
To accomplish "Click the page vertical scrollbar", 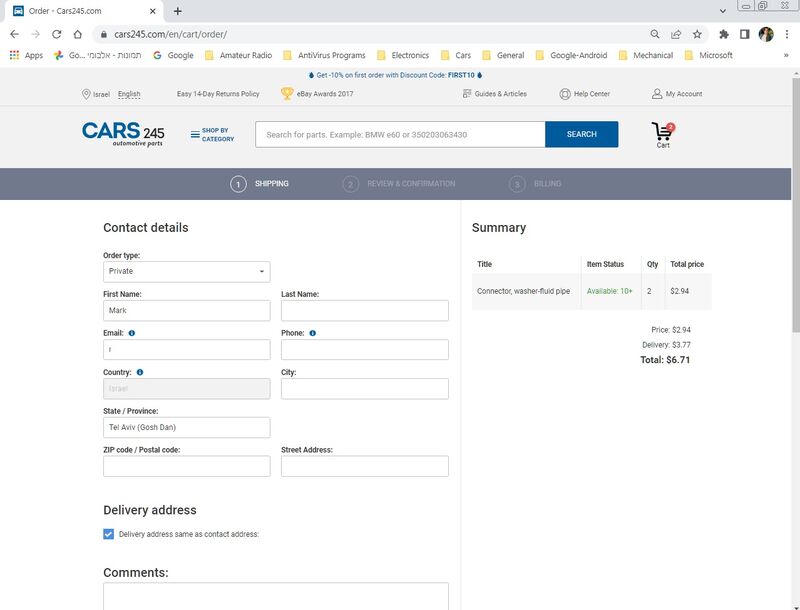I will (x=795, y=204).
